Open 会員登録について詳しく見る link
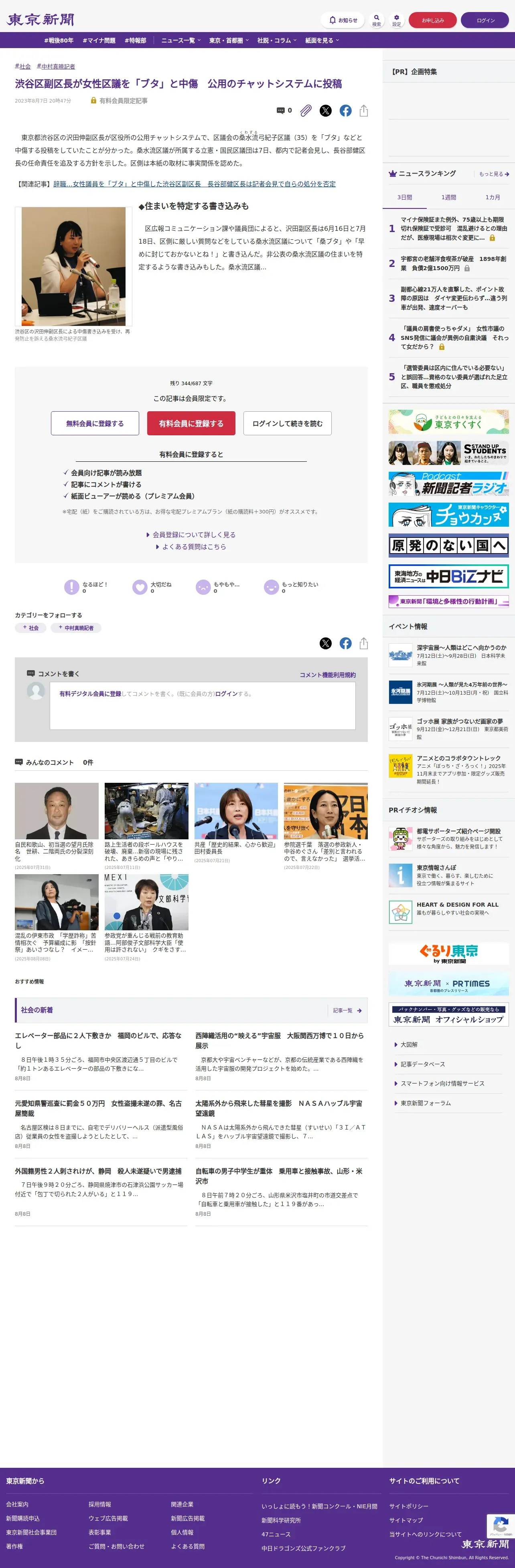Viewport: 515px width, 1568px height. [194, 534]
